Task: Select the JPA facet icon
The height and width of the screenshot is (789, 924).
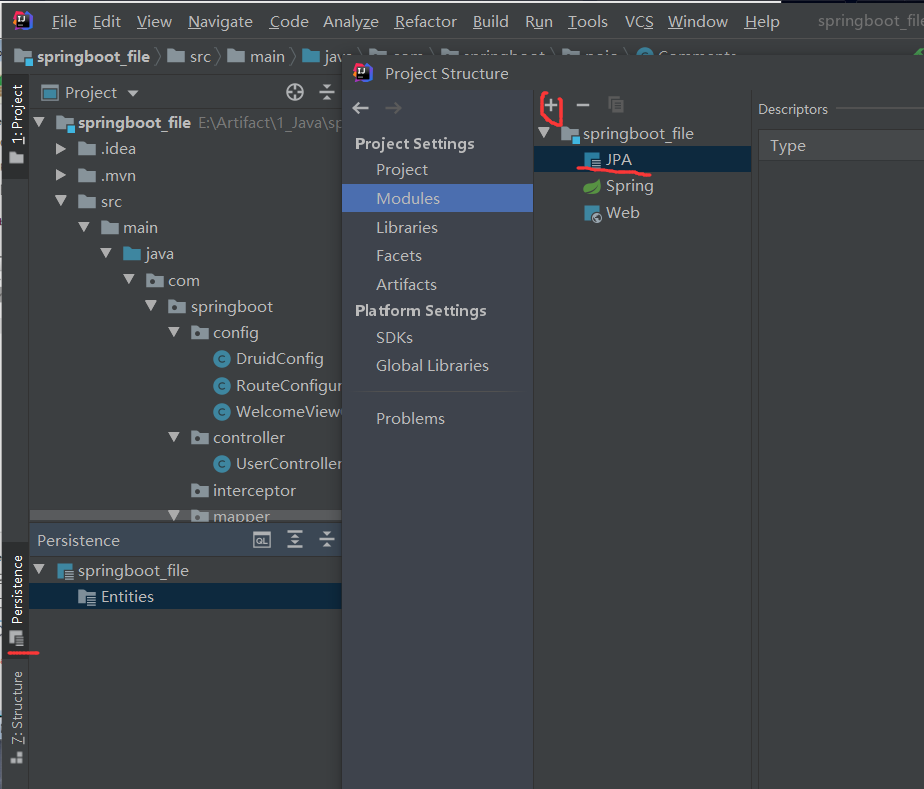Action: (x=592, y=160)
